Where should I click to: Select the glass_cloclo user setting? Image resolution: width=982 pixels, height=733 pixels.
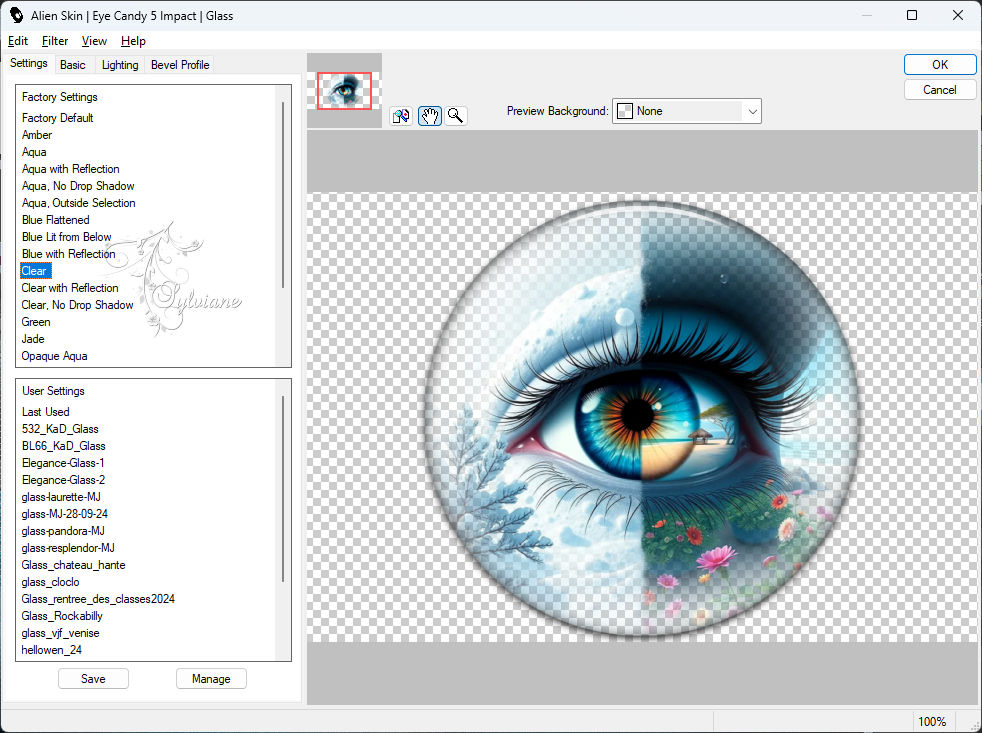pos(50,581)
